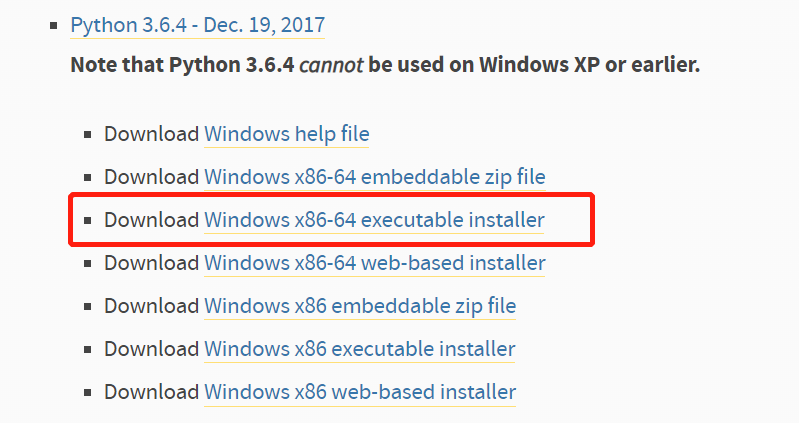Click the bullet before x86-64 embeddable zip file
The height and width of the screenshot is (423, 799).
click(88, 177)
